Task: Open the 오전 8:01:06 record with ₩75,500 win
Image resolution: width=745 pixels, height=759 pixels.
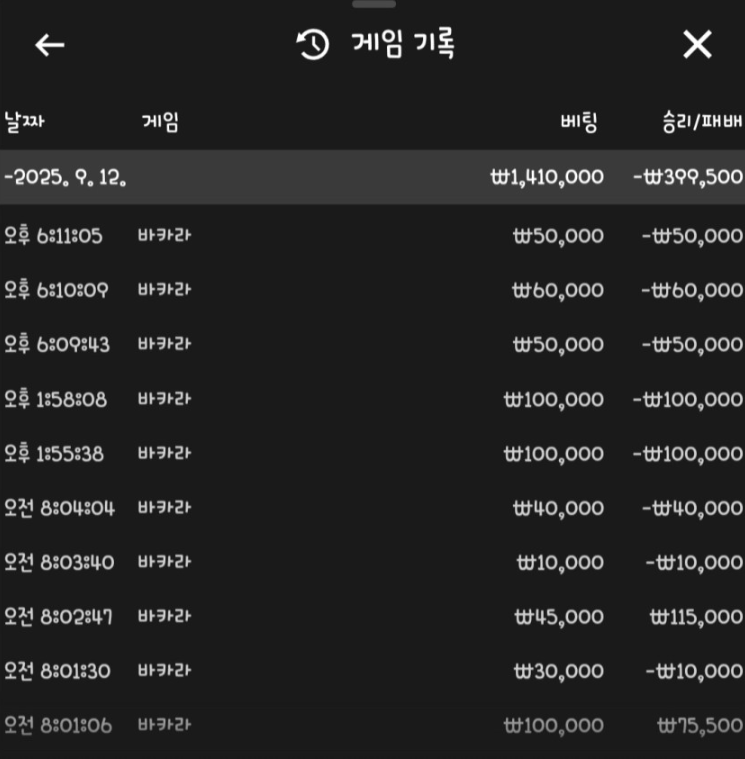Action: [372, 725]
